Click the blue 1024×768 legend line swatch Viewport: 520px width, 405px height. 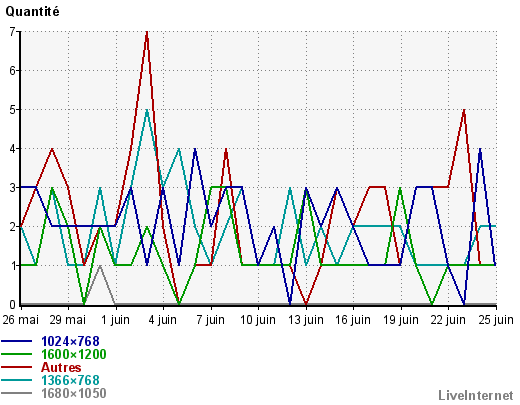[x=17, y=341]
